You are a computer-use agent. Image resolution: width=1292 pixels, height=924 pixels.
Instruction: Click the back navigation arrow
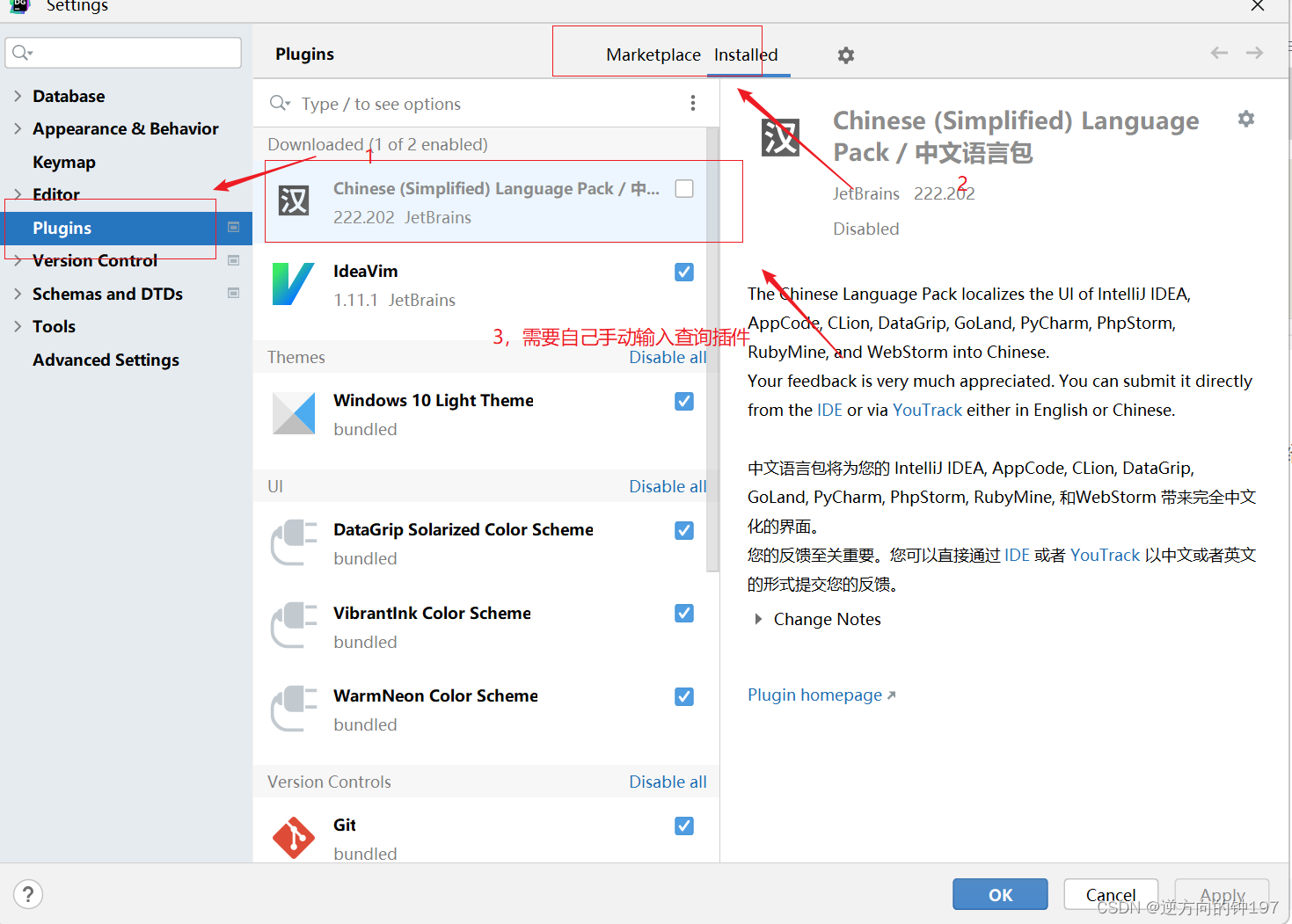click(1219, 53)
